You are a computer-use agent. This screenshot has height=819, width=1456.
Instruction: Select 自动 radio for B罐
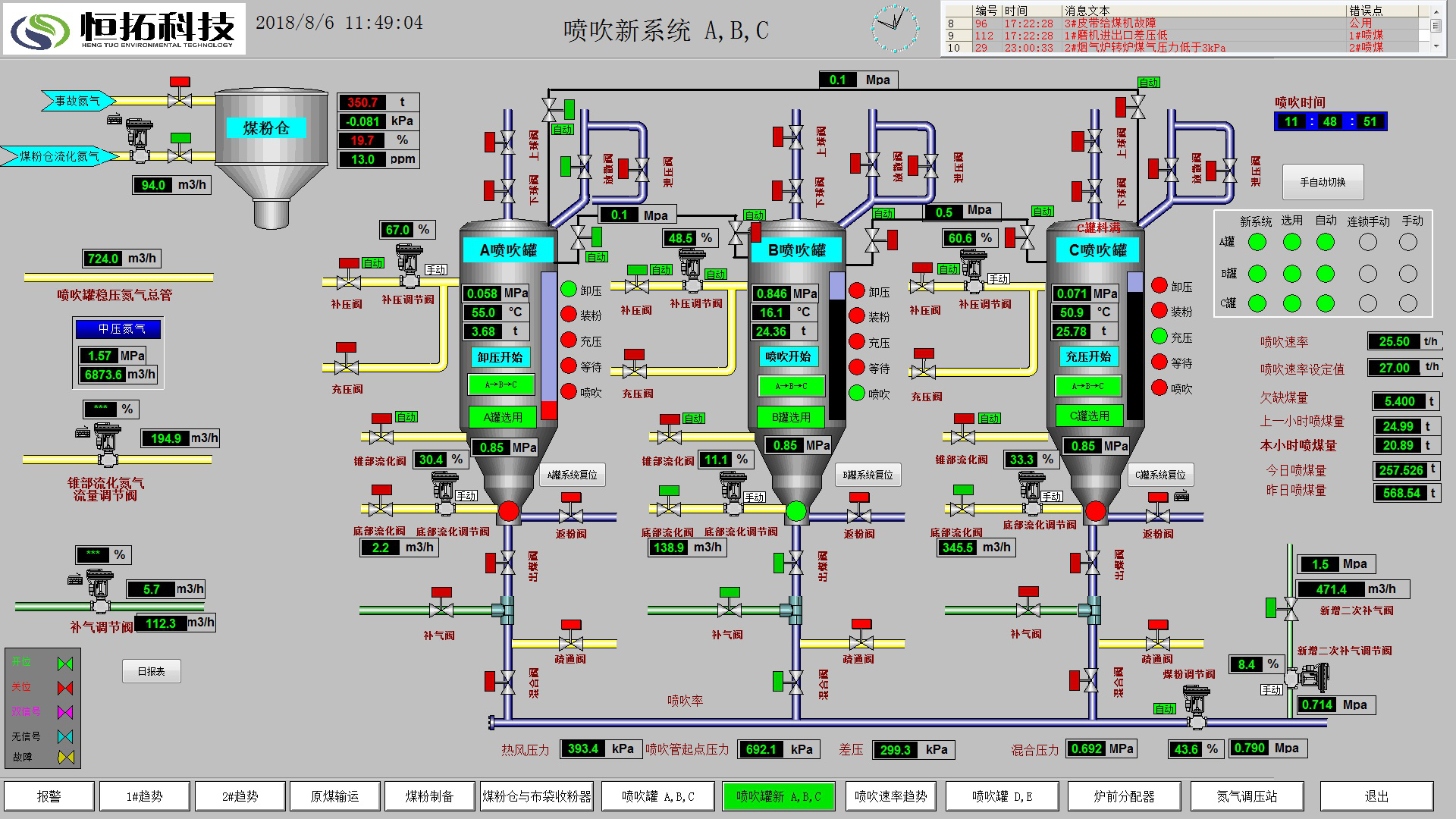click(1326, 273)
